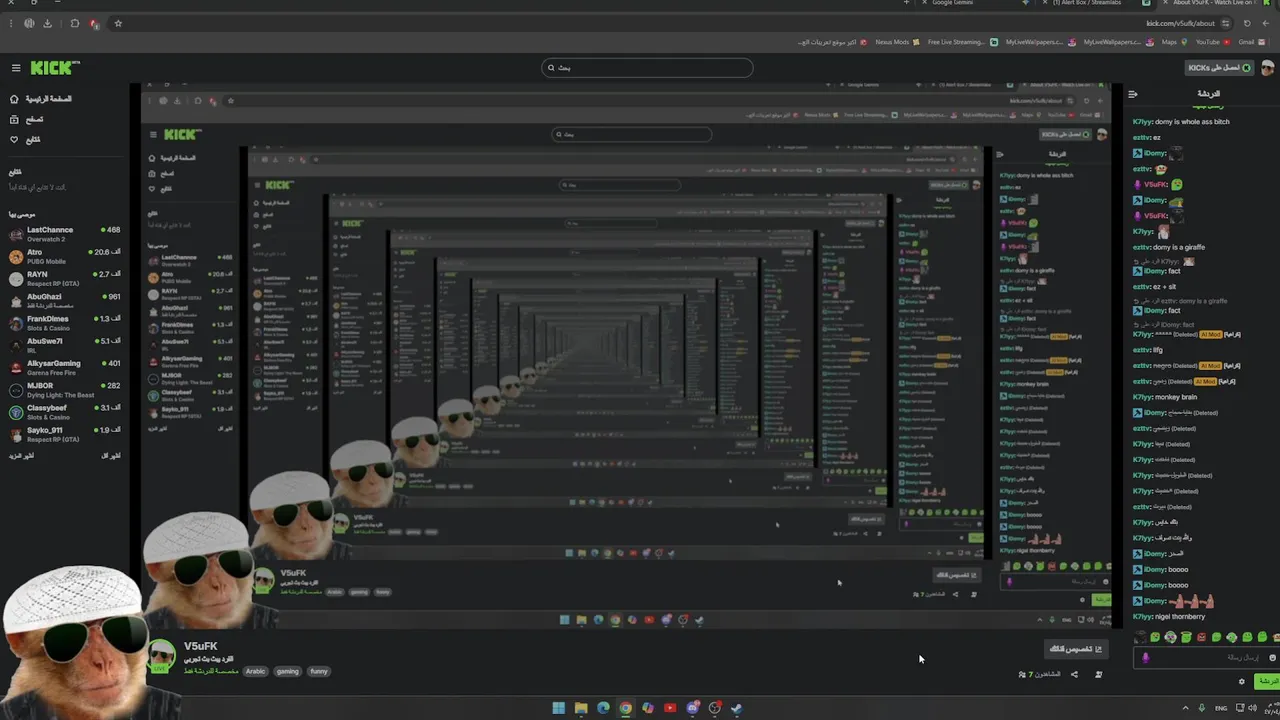The image size is (1280, 720).
Task: Click the red extension icon in toolbar
Action: click(x=95, y=23)
